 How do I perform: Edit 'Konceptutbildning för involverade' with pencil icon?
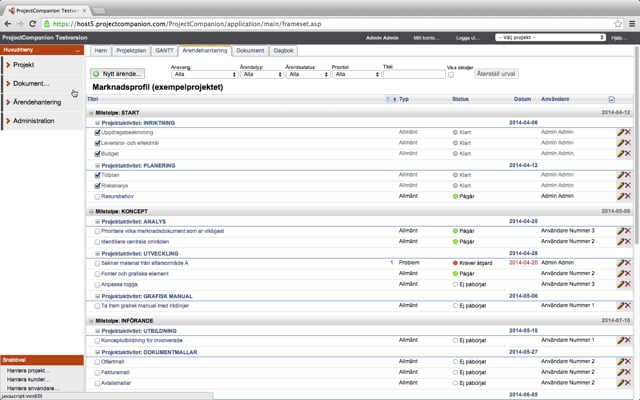(x=620, y=340)
